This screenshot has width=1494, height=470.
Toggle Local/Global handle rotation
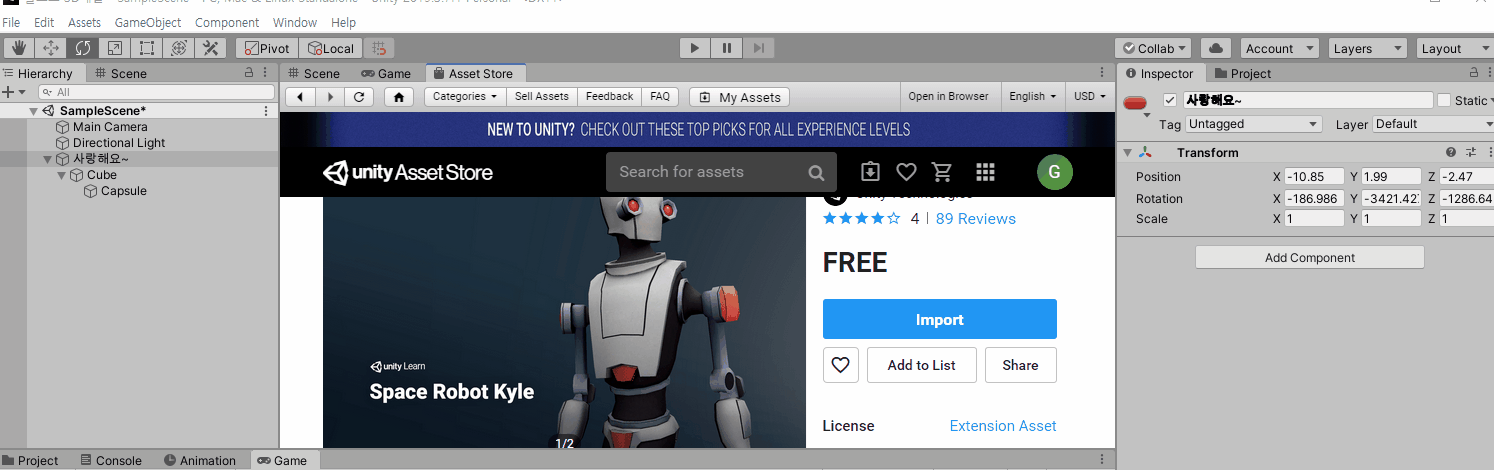[330, 48]
